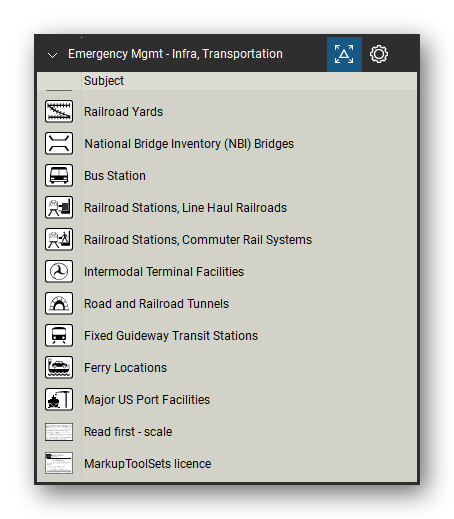Click 'Railroad Stations, Line Haul Railroads' label
This screenshot has width=454, height=519.
coord(185,208)
